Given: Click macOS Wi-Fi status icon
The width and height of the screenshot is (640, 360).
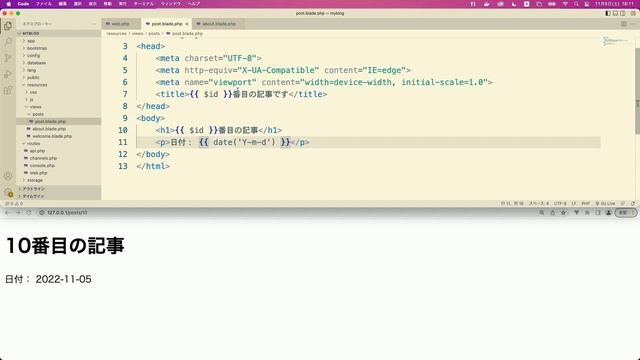Looking at the screenshot, I should point(565,4).
